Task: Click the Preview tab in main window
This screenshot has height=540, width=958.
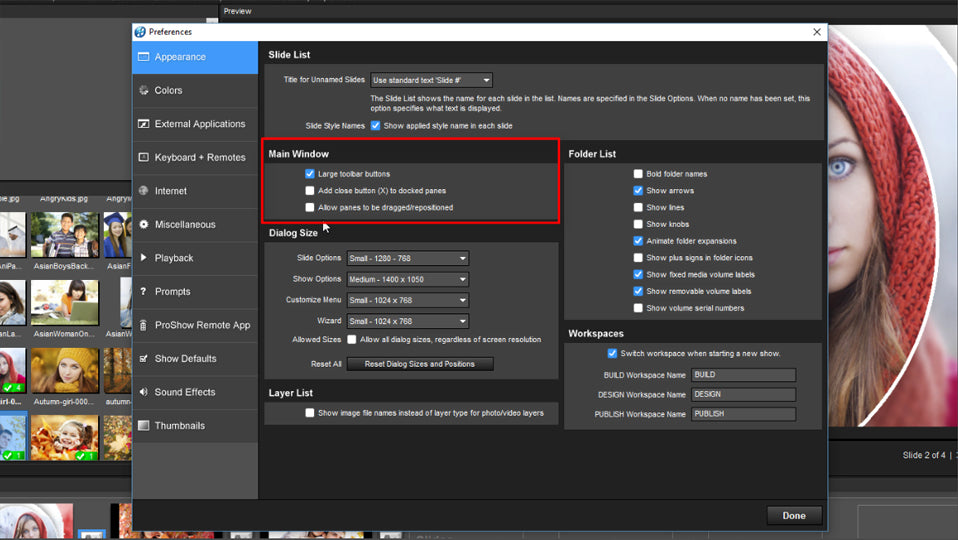Action: tap(237, 11)
